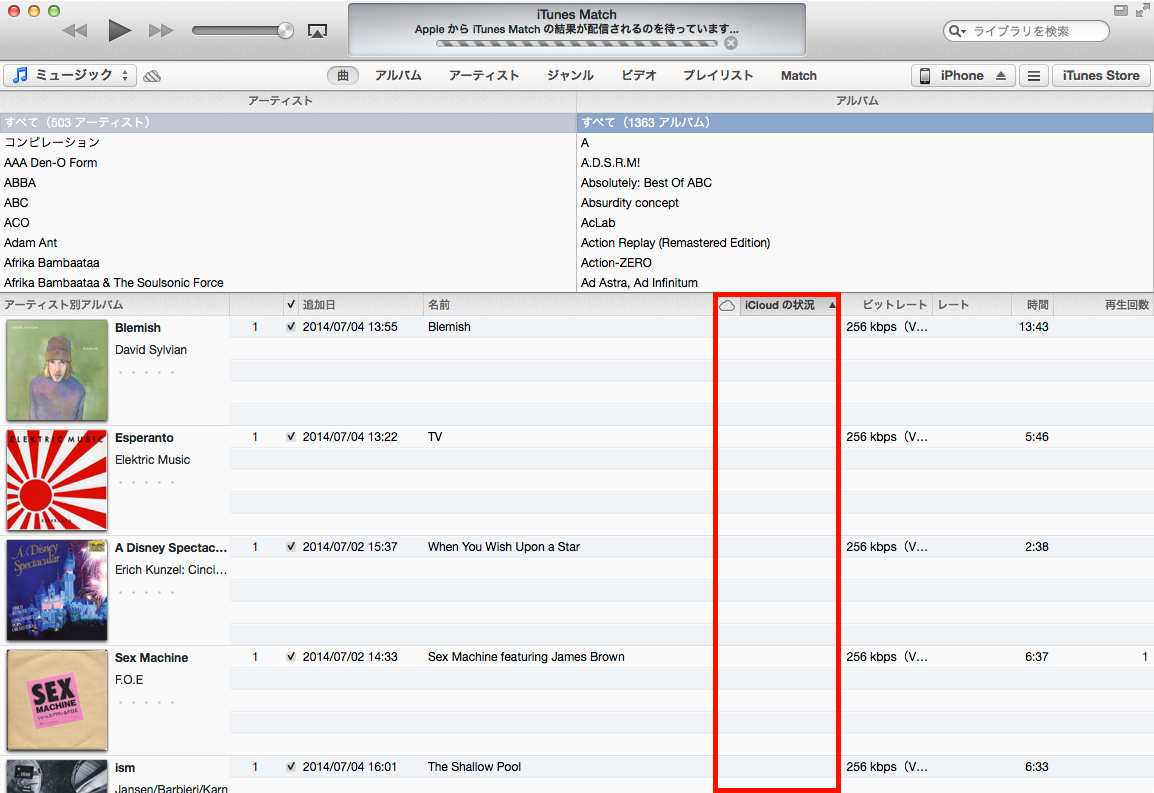
Task: Sort by ビットレート column header
Action: (887, 305)
